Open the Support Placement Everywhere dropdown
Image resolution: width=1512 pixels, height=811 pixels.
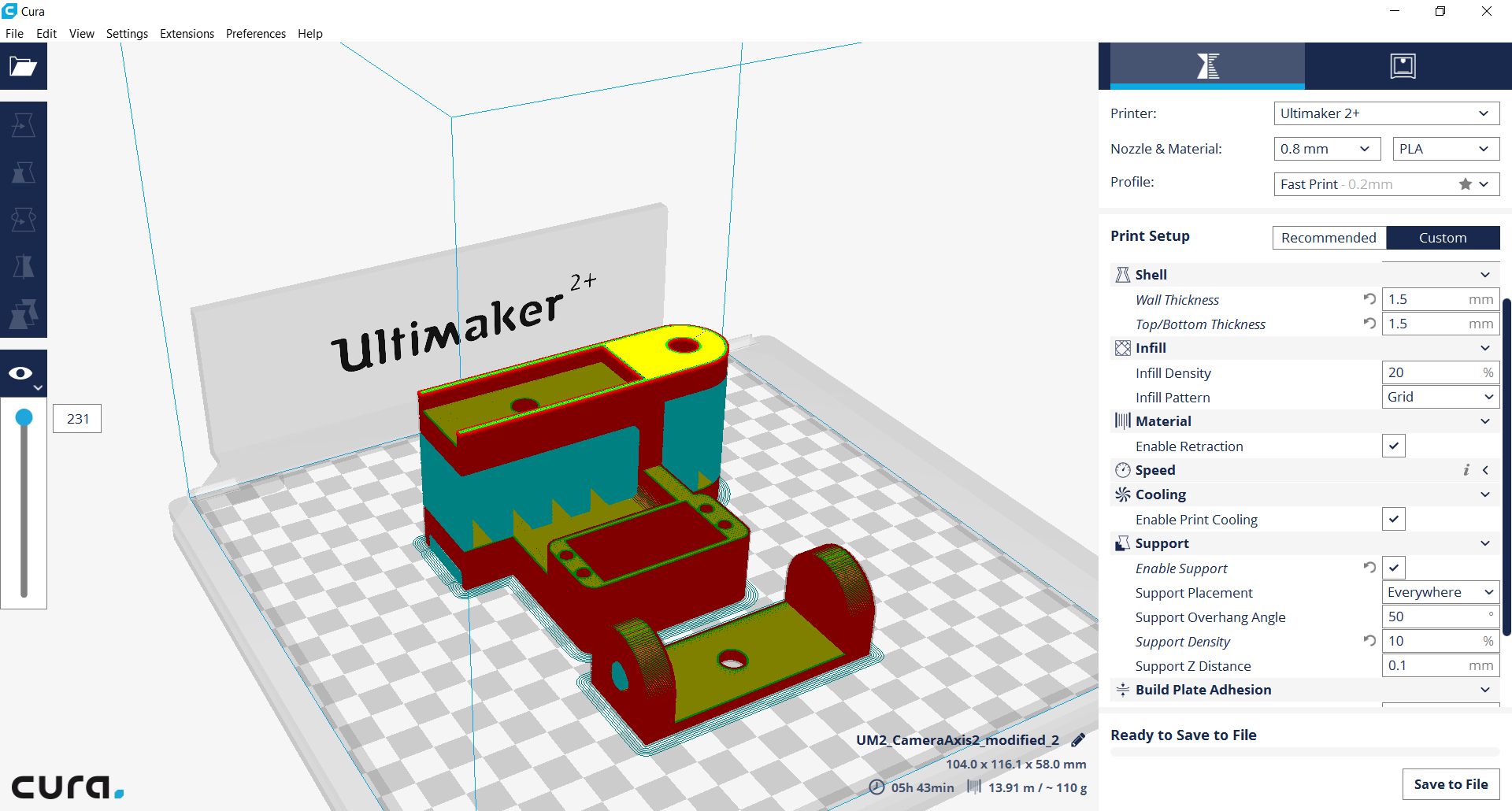[1441, 592]
